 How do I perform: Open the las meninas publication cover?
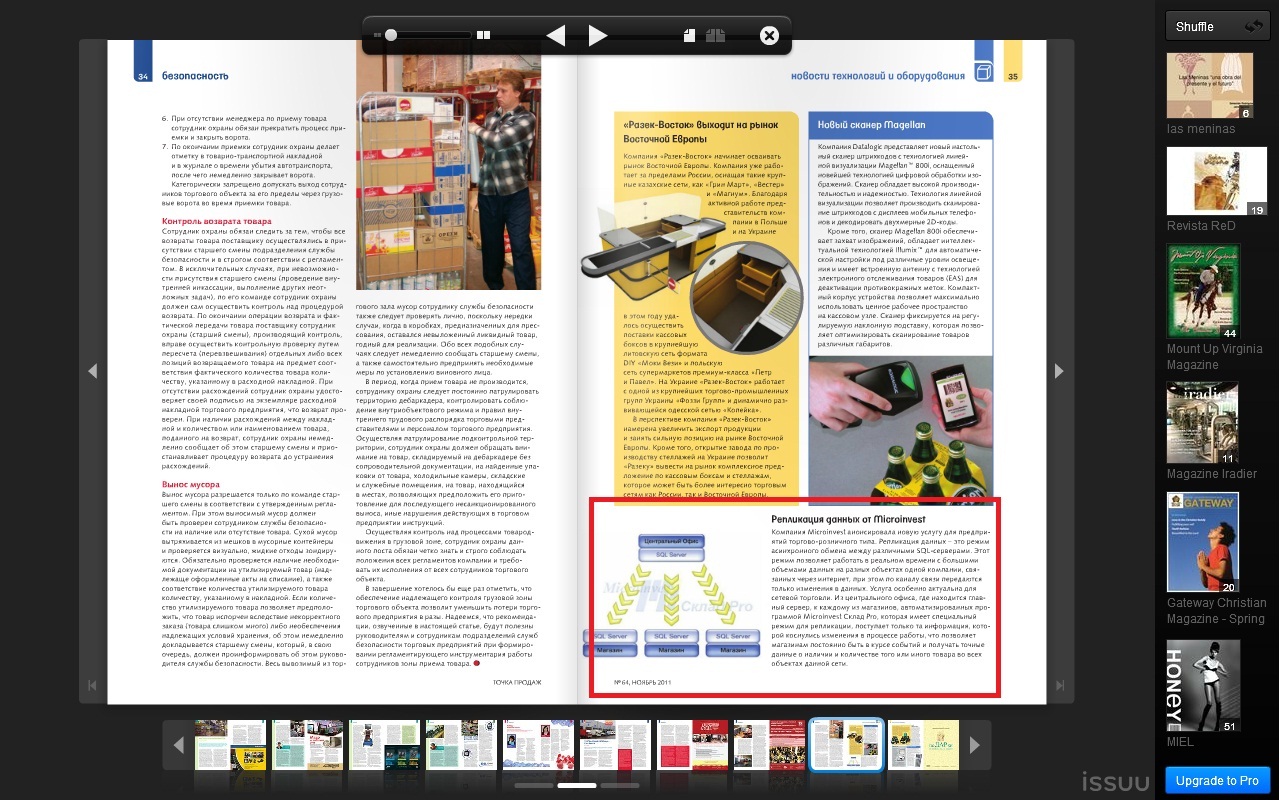(x=1210, y=85)
